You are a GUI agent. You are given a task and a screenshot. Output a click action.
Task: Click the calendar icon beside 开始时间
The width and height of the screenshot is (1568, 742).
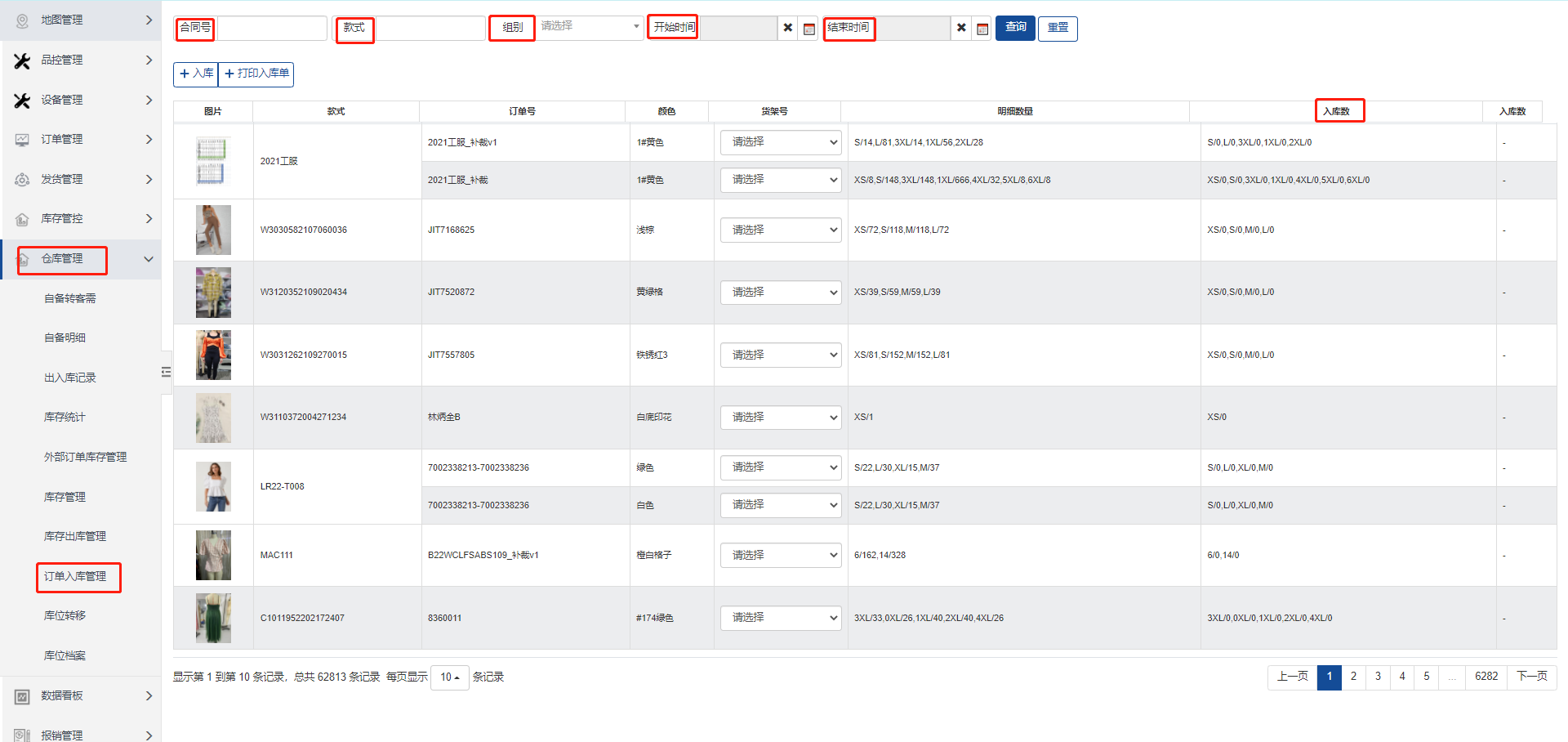(x=808, y=29)
